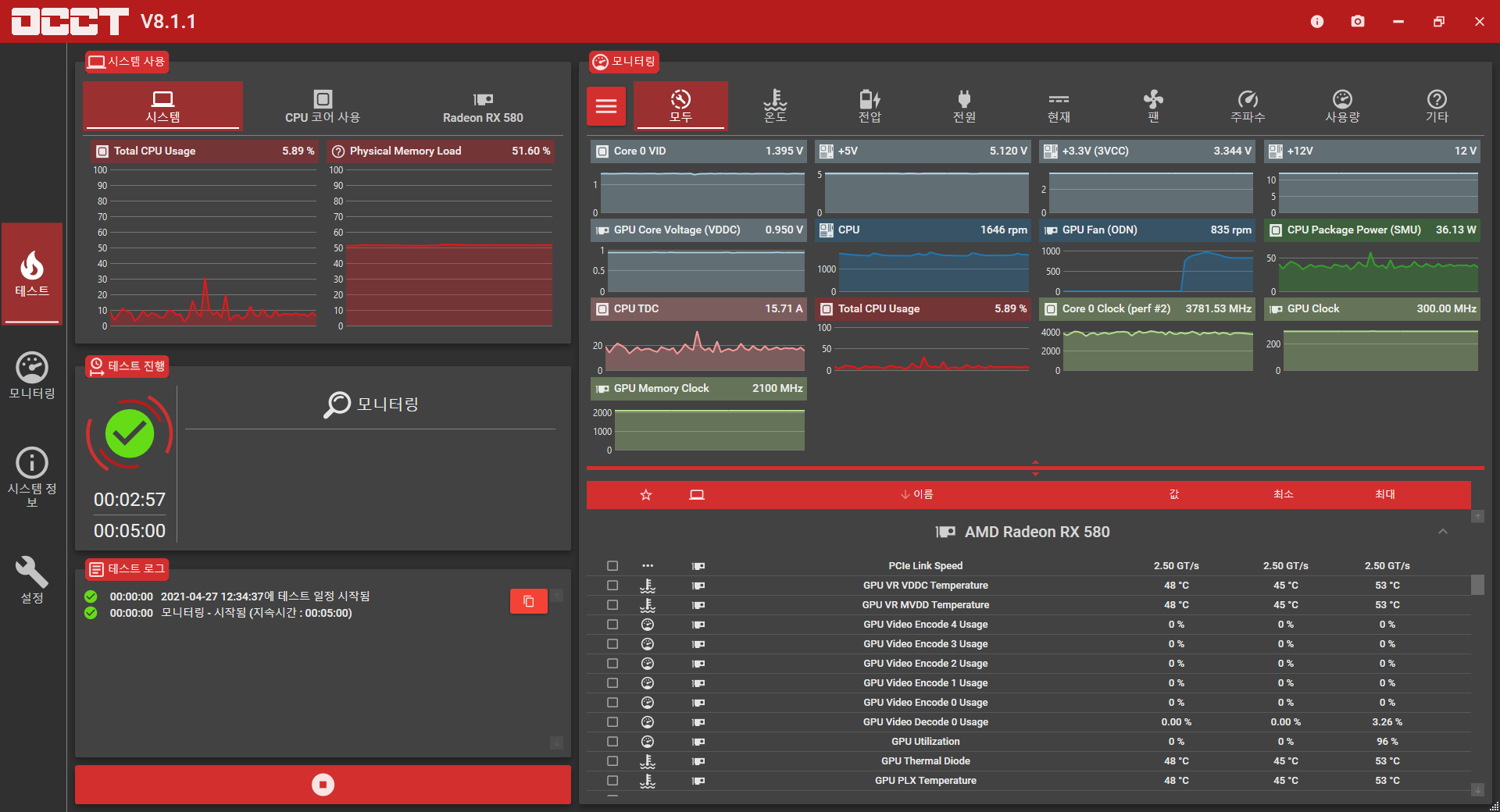Check GPU VR VDDC Temperature checkbox
The height and width of the screenshot is (812, 1500).
point(612,586)
